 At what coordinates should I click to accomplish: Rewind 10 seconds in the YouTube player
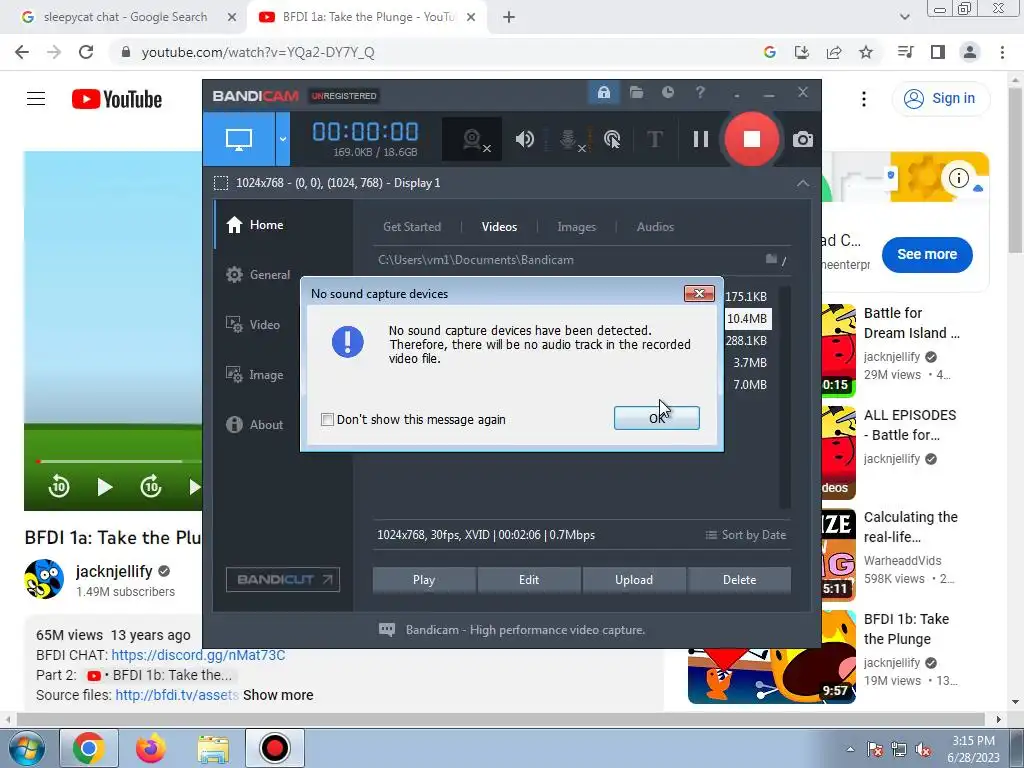tap(59, 487)
